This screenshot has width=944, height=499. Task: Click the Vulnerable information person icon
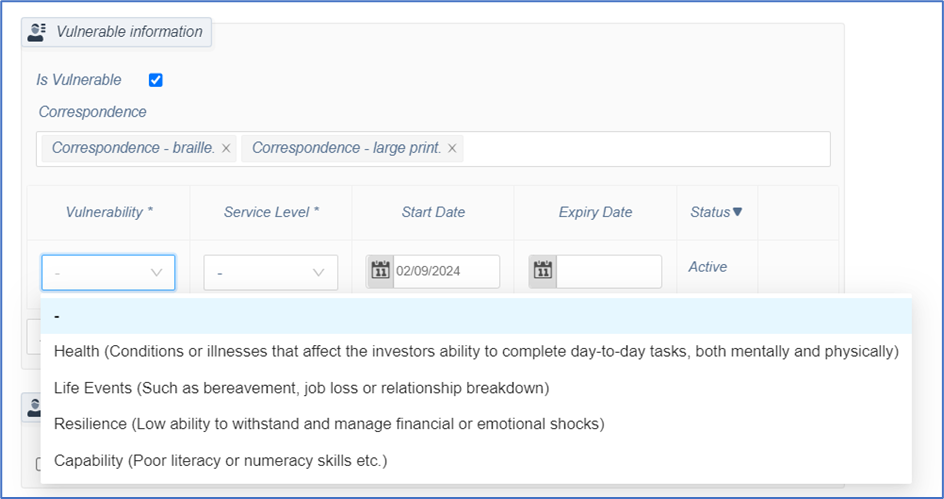coord(37,32)
